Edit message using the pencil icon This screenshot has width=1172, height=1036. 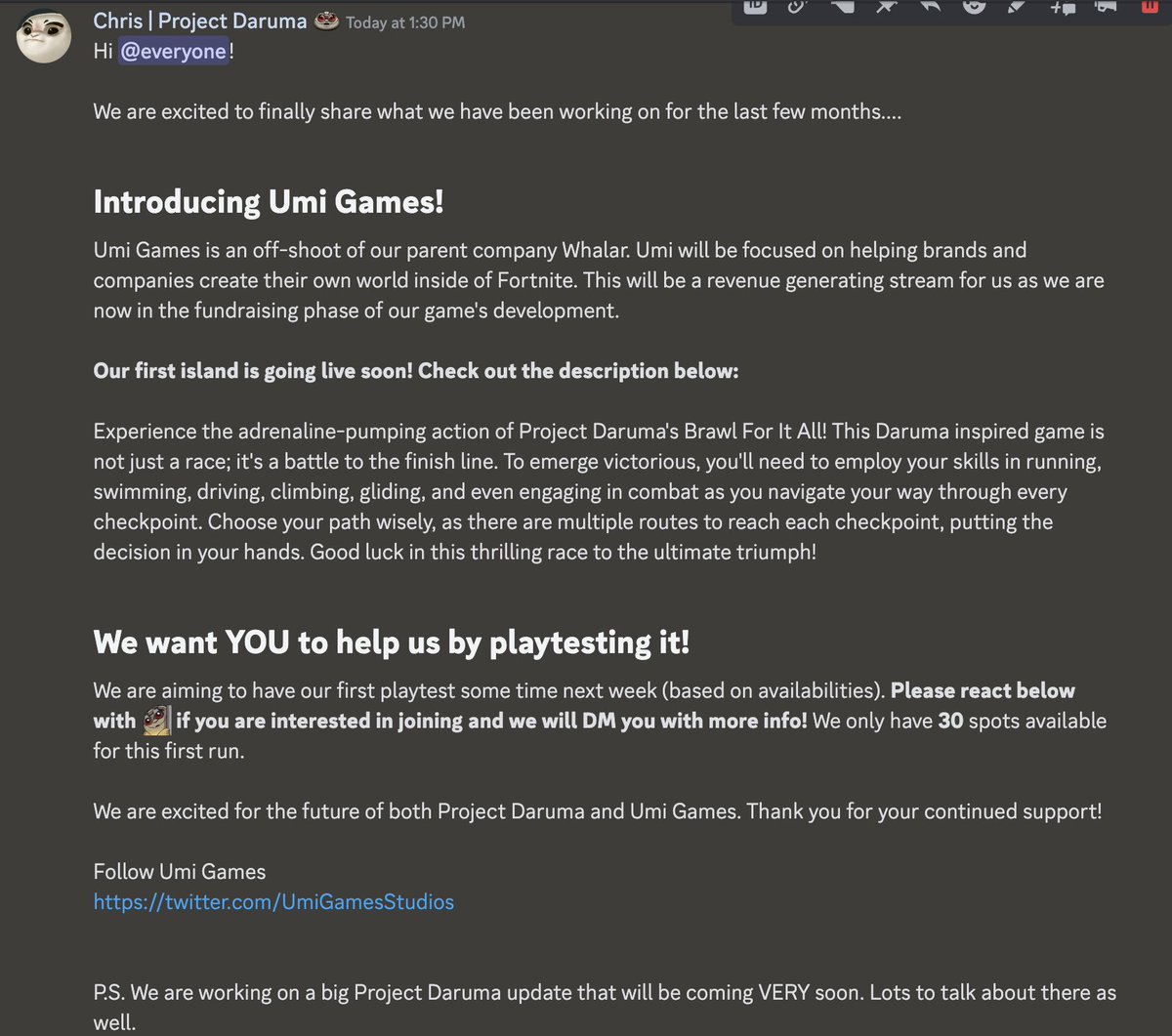coord(1017,6)
